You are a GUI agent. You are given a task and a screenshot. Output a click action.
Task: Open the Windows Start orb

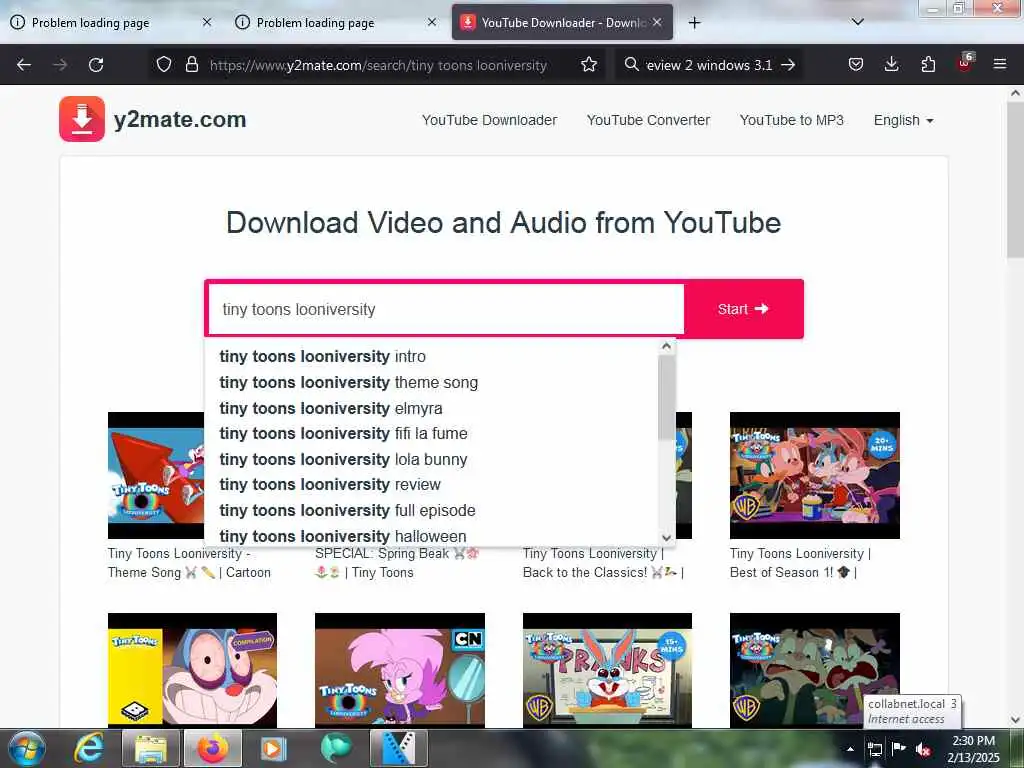click(x=27, y=748)
